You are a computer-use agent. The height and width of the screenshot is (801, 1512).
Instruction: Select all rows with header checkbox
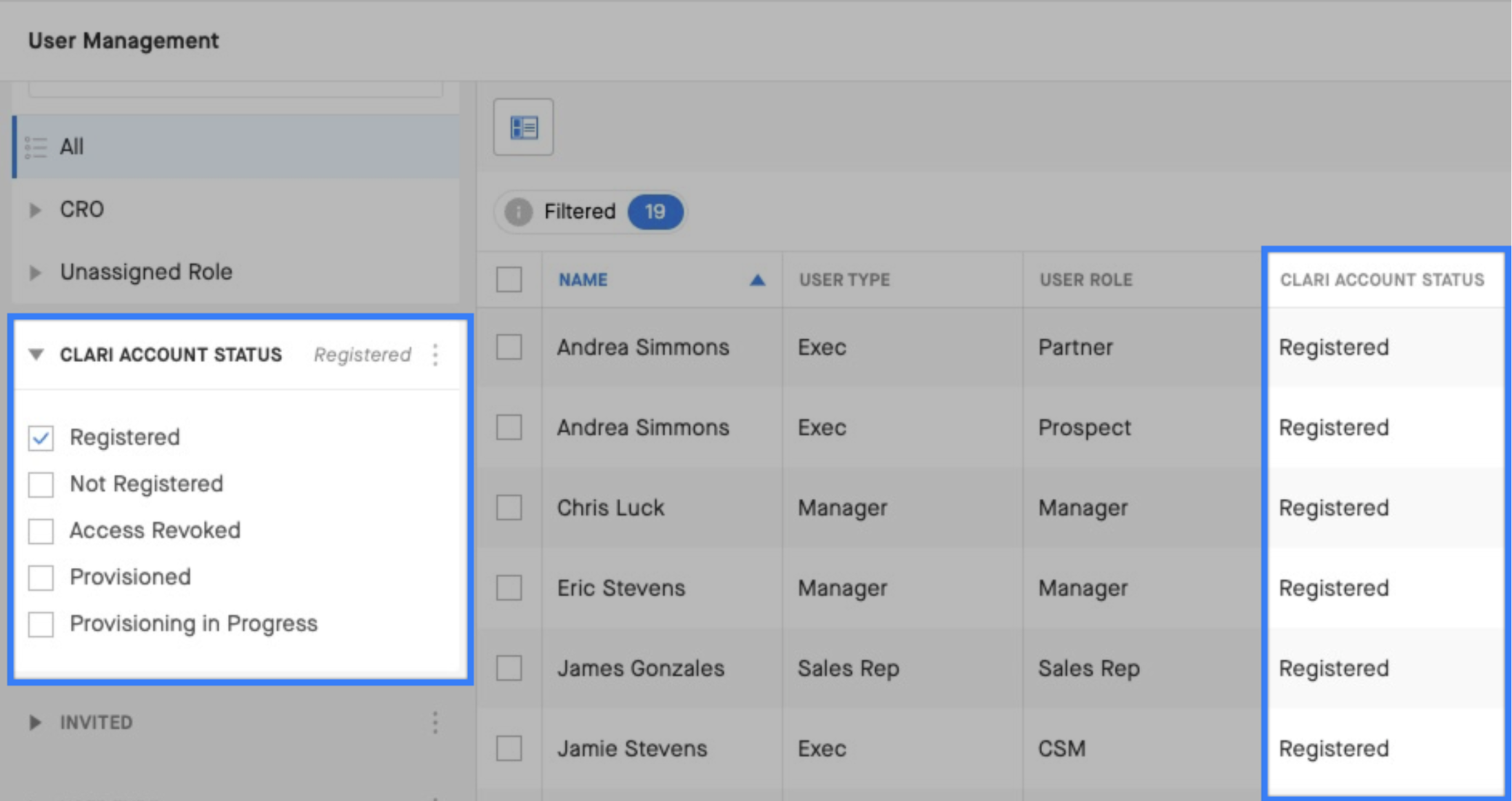509,280
